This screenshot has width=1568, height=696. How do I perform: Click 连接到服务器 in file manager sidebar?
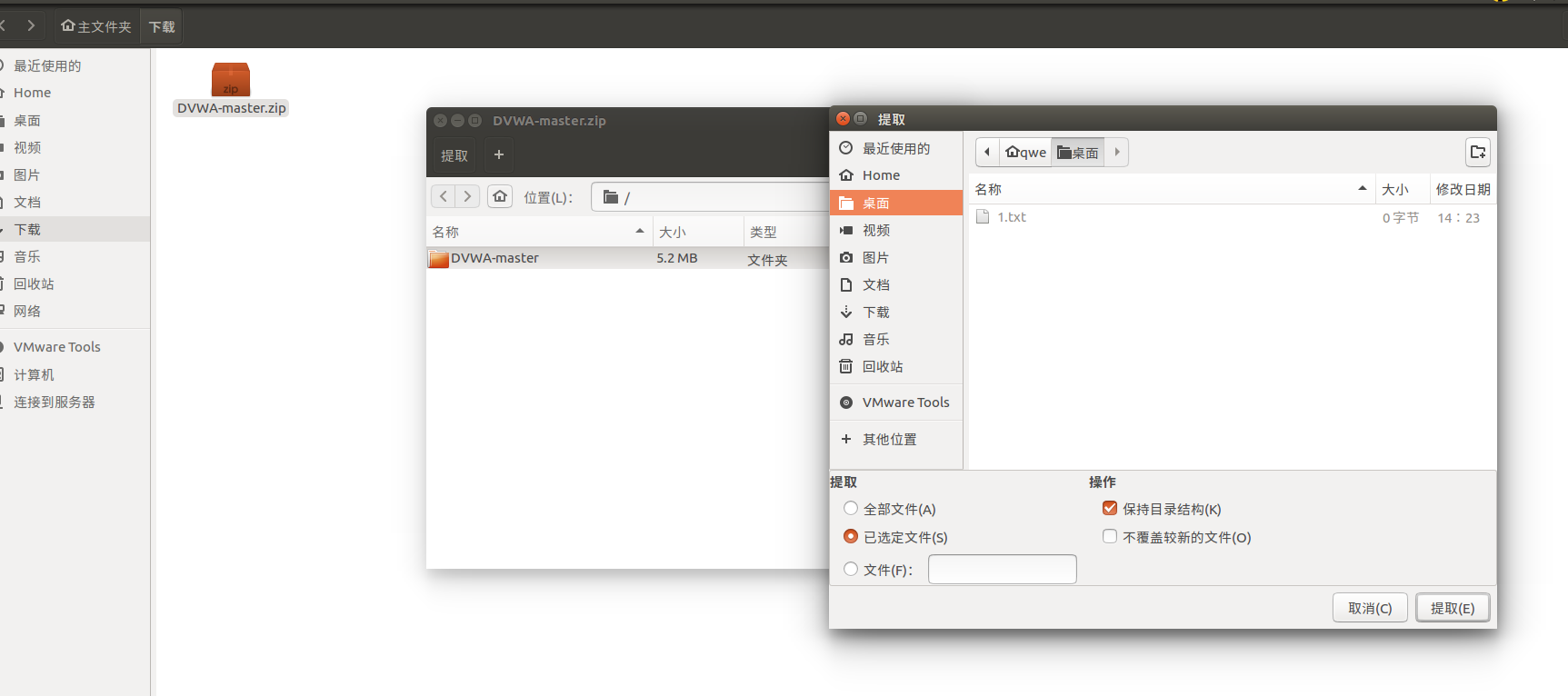tap(75, 402)
